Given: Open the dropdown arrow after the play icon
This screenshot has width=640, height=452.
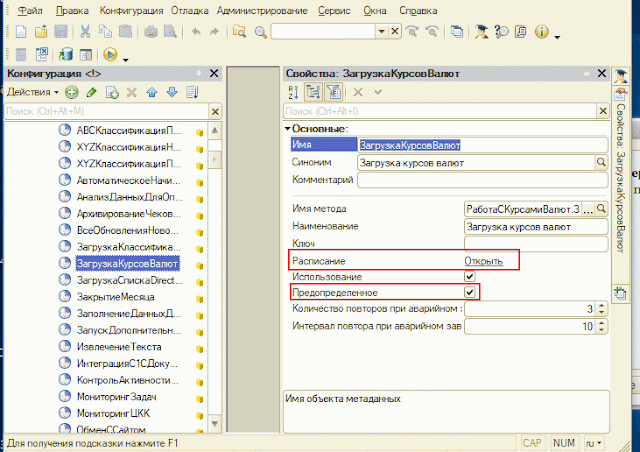Looking at the screenshot, I should pyautogui.click(x=126, y=60).
